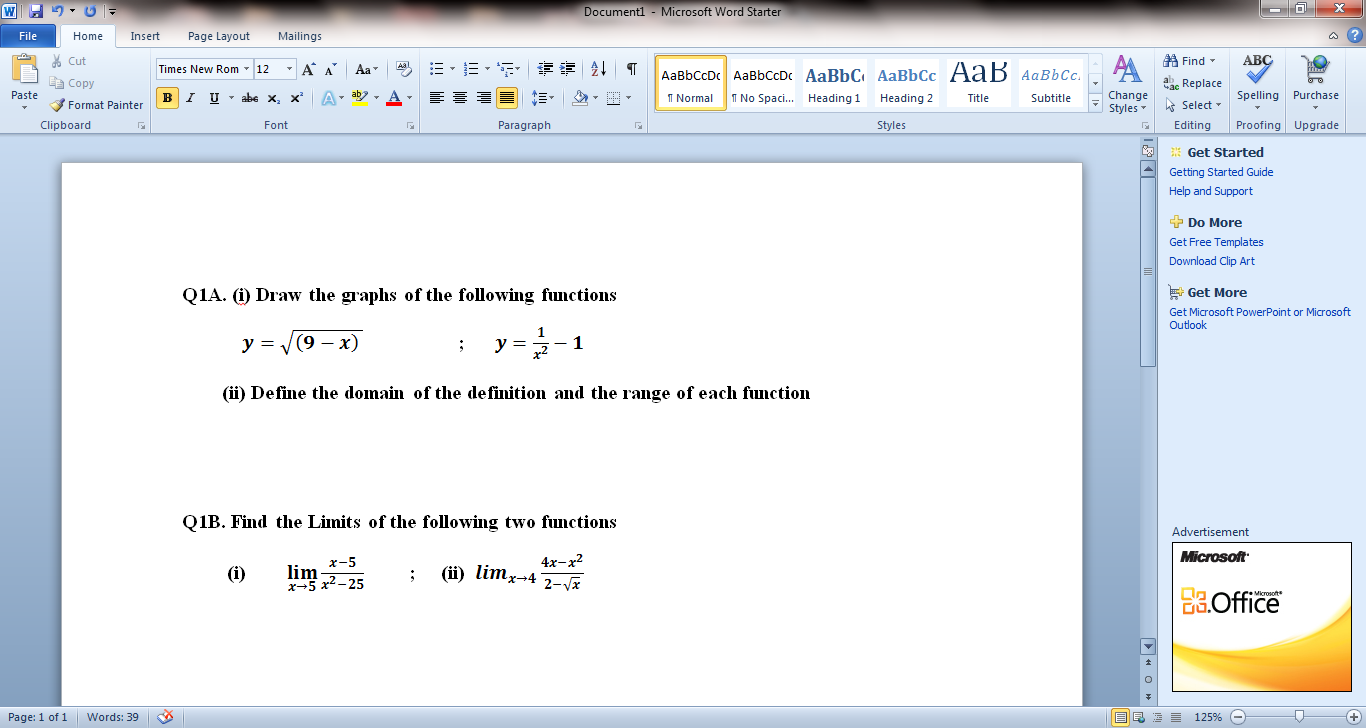Open the font size dropdown
The width and height of the screenshot is (1366, 728).
pos(289,69)
